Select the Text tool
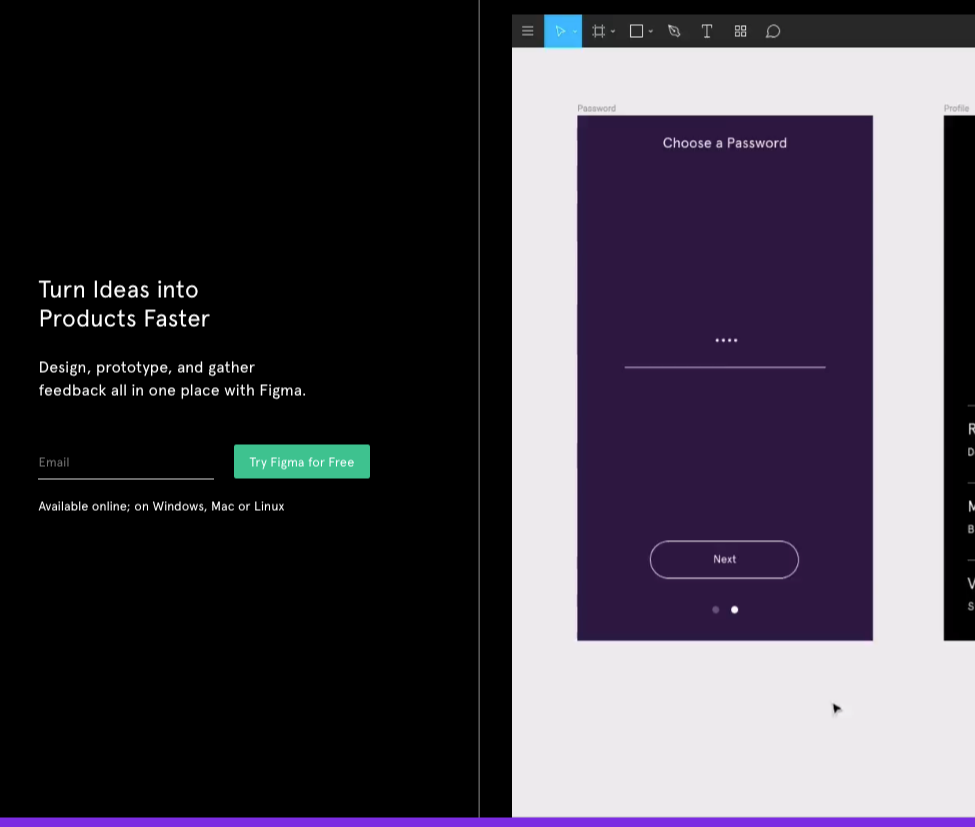This screenshot has width=975, height=827. 707,31
